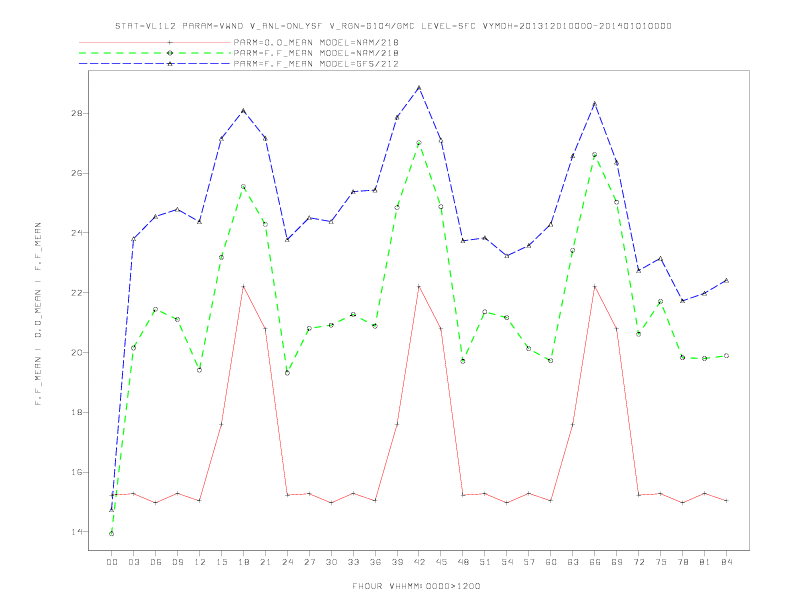Click y-axis tick label 24
The width and height of the screenshot is (792, 612).
click(77, 233)
